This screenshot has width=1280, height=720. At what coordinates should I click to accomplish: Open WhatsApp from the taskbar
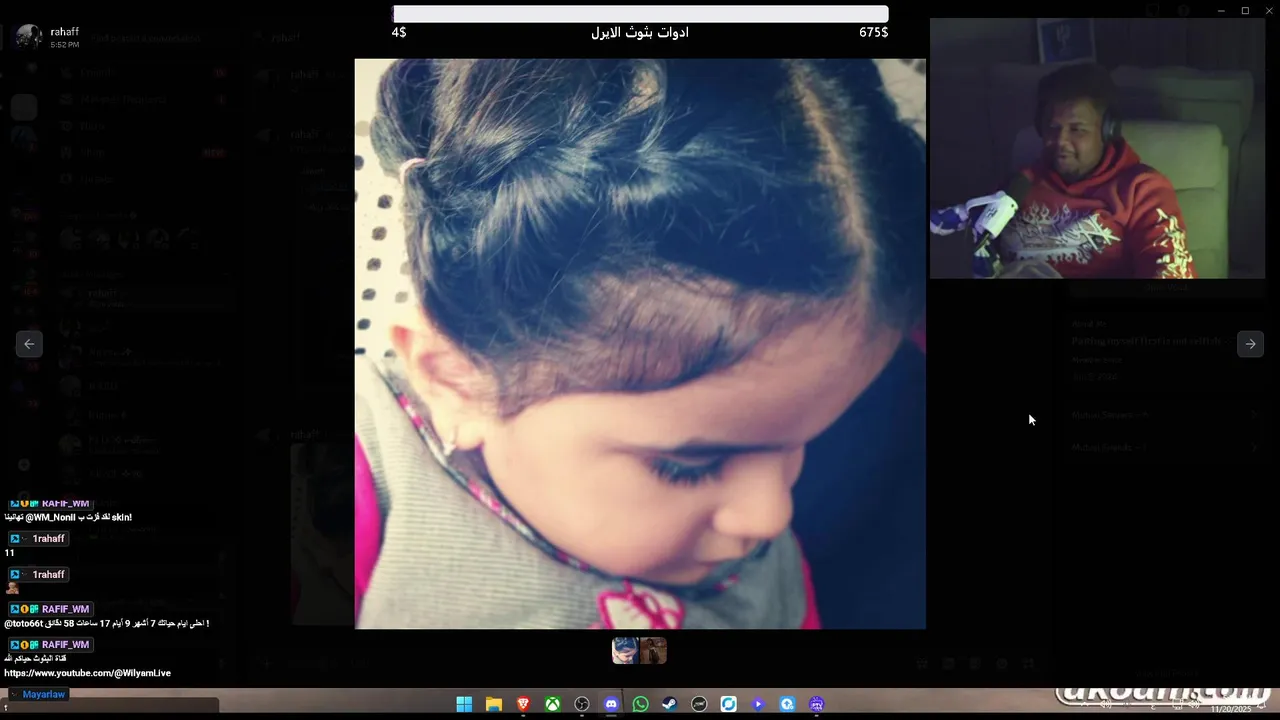(x=640, y=704)
